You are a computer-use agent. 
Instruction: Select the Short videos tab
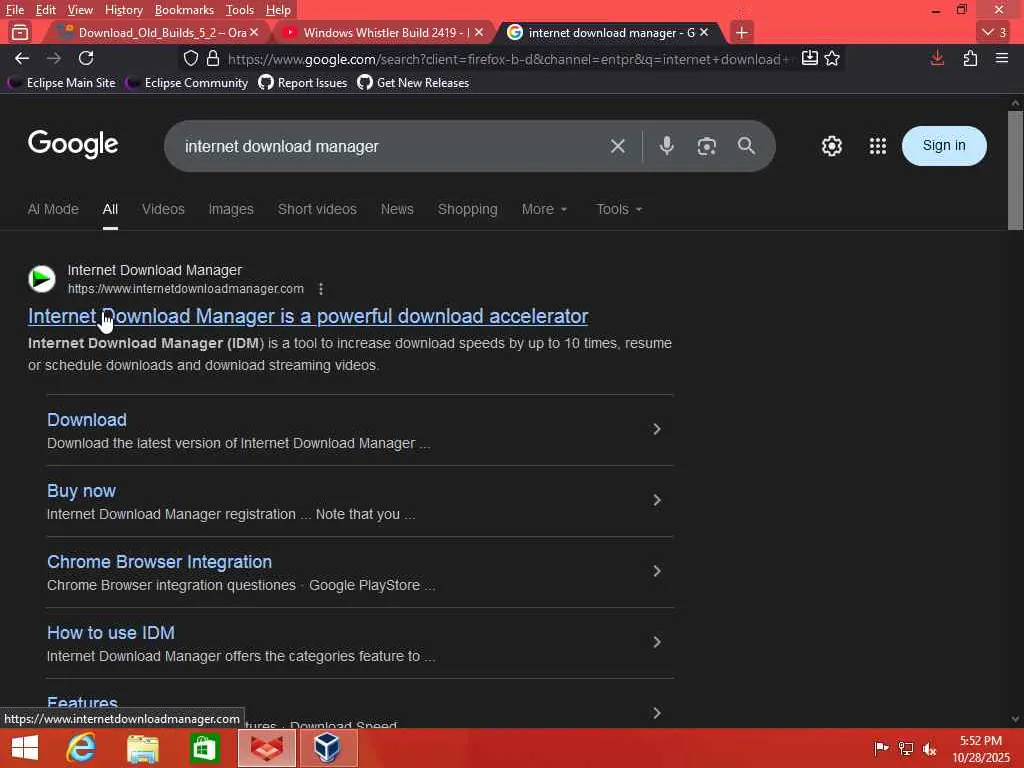pyautogui.click(x=317, y=209)
